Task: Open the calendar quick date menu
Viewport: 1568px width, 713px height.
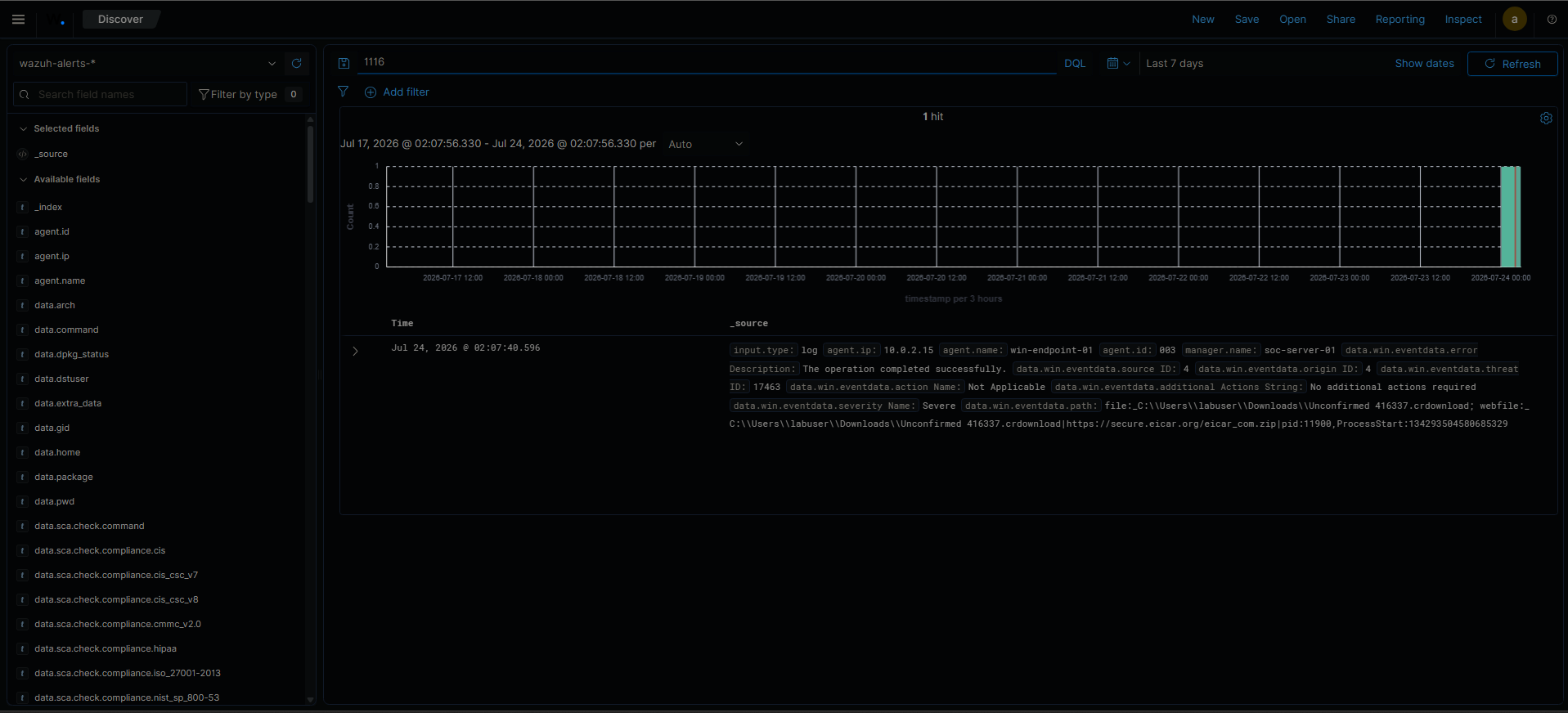Action: point(1118,64)
